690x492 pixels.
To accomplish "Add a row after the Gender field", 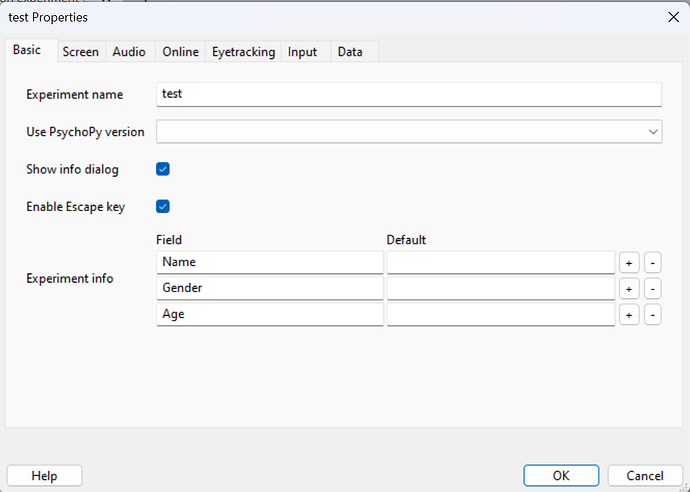I will [629, 289].
